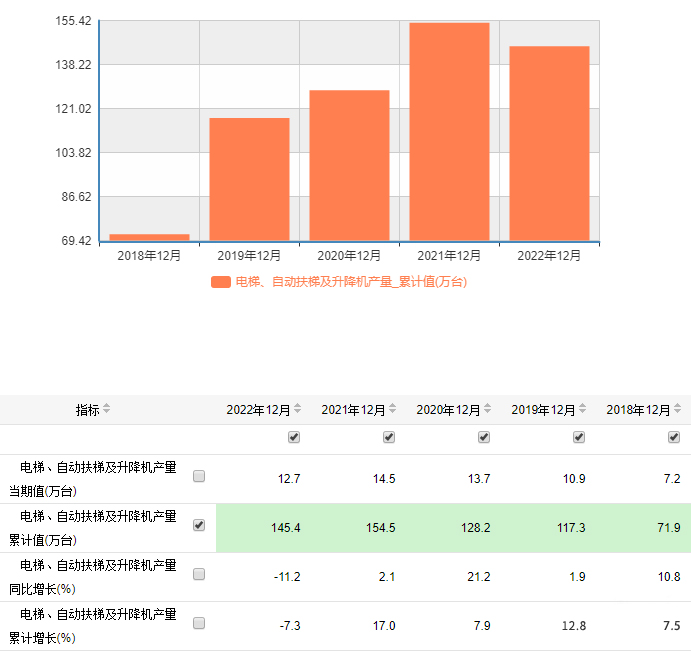
Task: Select the 同比增长(%) indicator row label
Action: [93, 577]
